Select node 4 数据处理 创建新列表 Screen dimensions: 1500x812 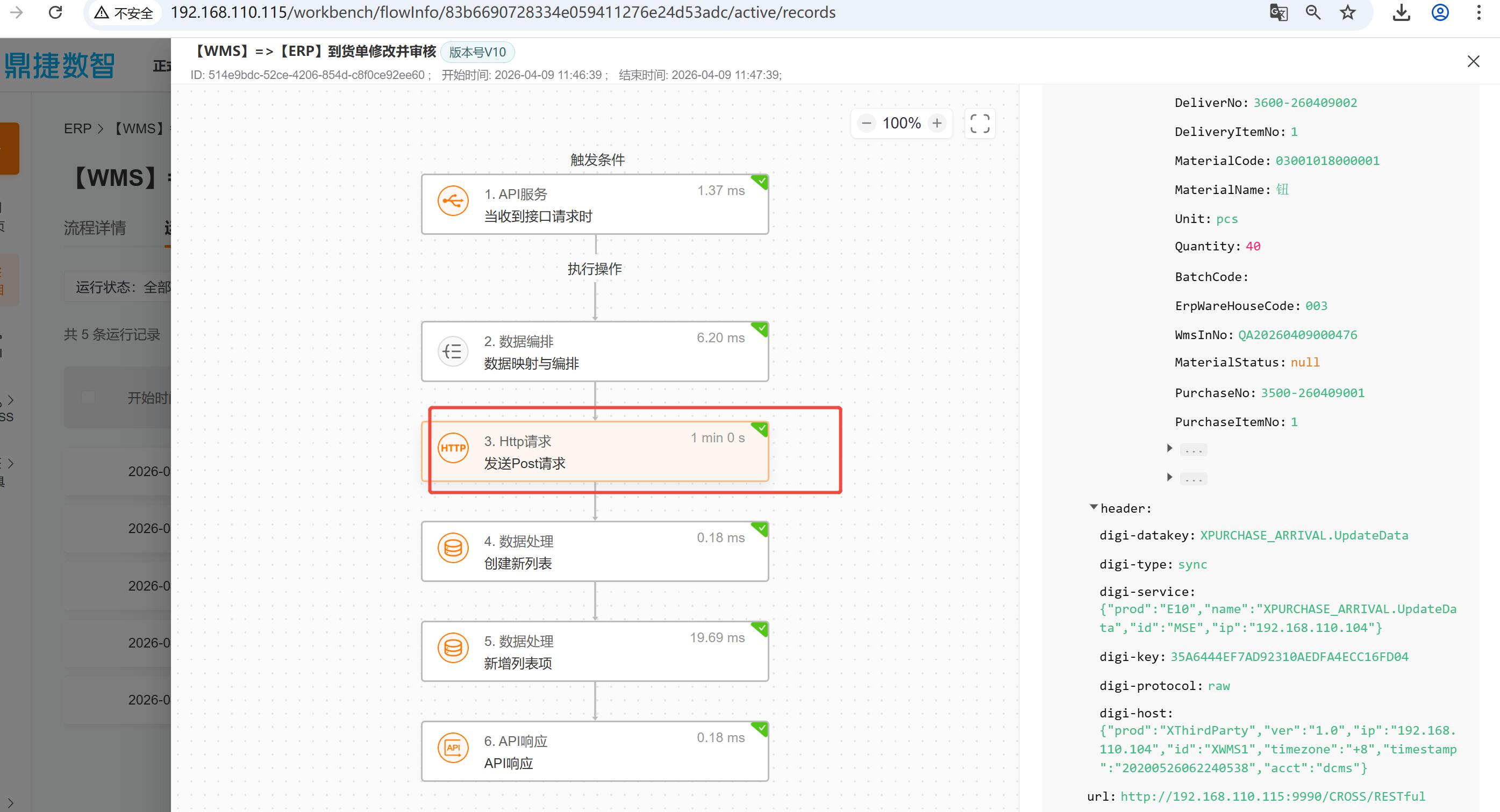pos(594,551)
